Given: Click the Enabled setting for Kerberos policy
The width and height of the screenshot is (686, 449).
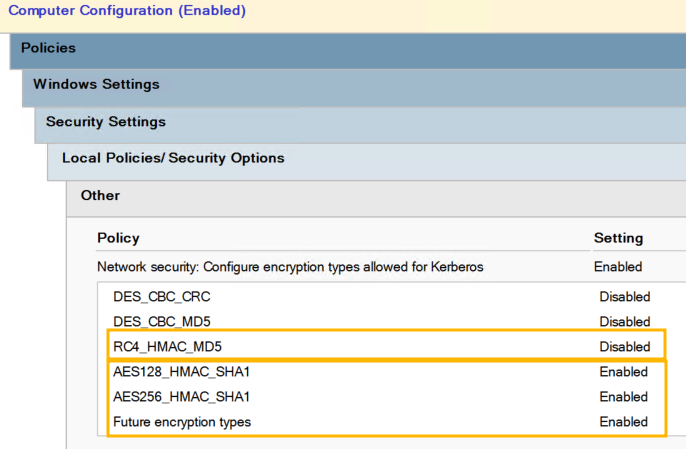Looking at the screenshot, I should click(618, 267).
